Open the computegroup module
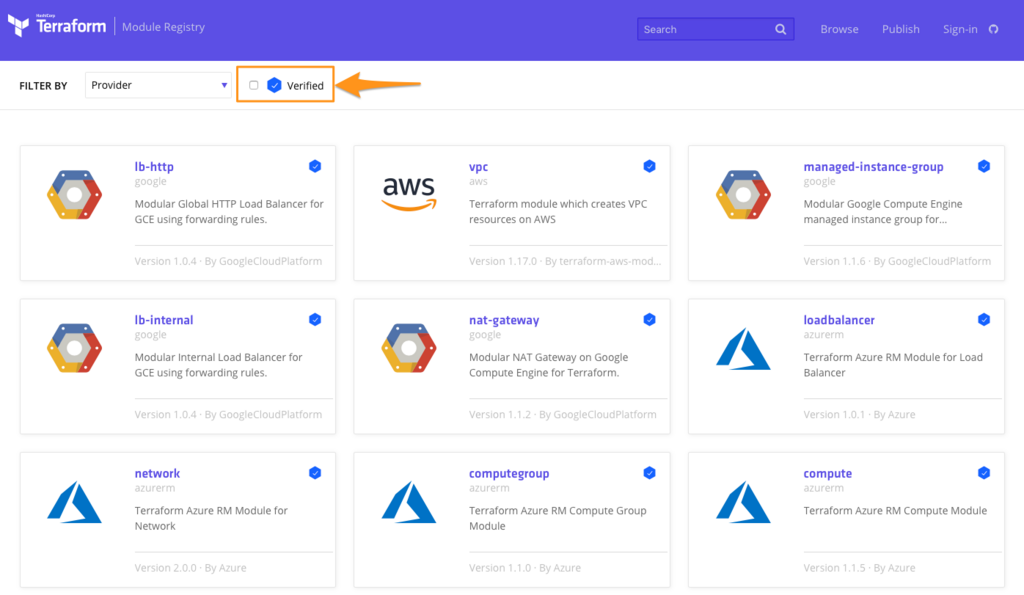 [509, 474]
